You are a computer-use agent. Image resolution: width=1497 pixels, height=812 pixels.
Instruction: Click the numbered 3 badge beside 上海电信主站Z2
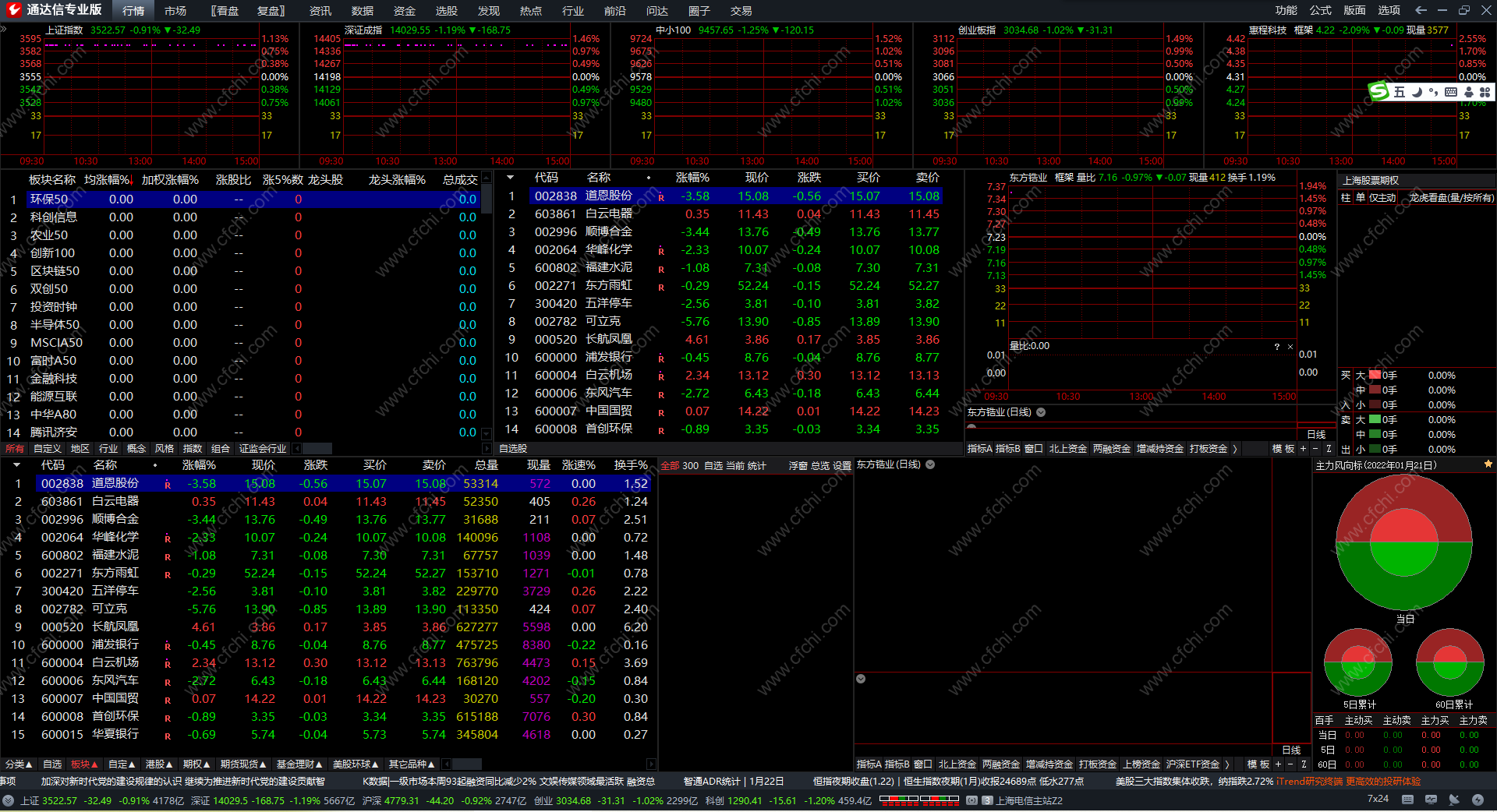987,800
